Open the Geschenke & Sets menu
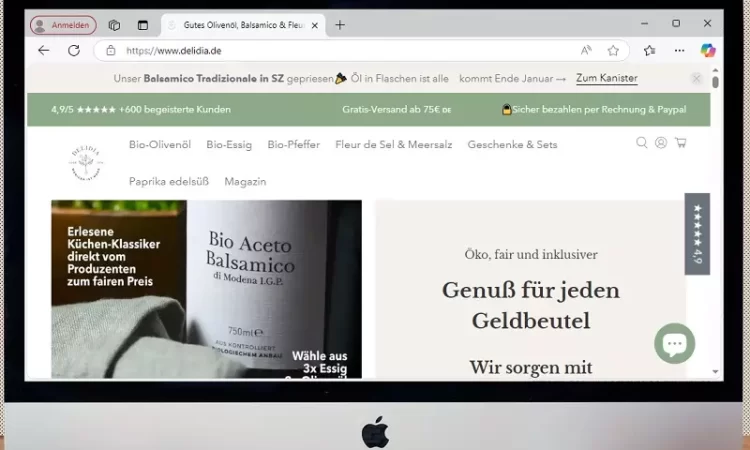Viewport: 750px width, 450px height. 512,144
